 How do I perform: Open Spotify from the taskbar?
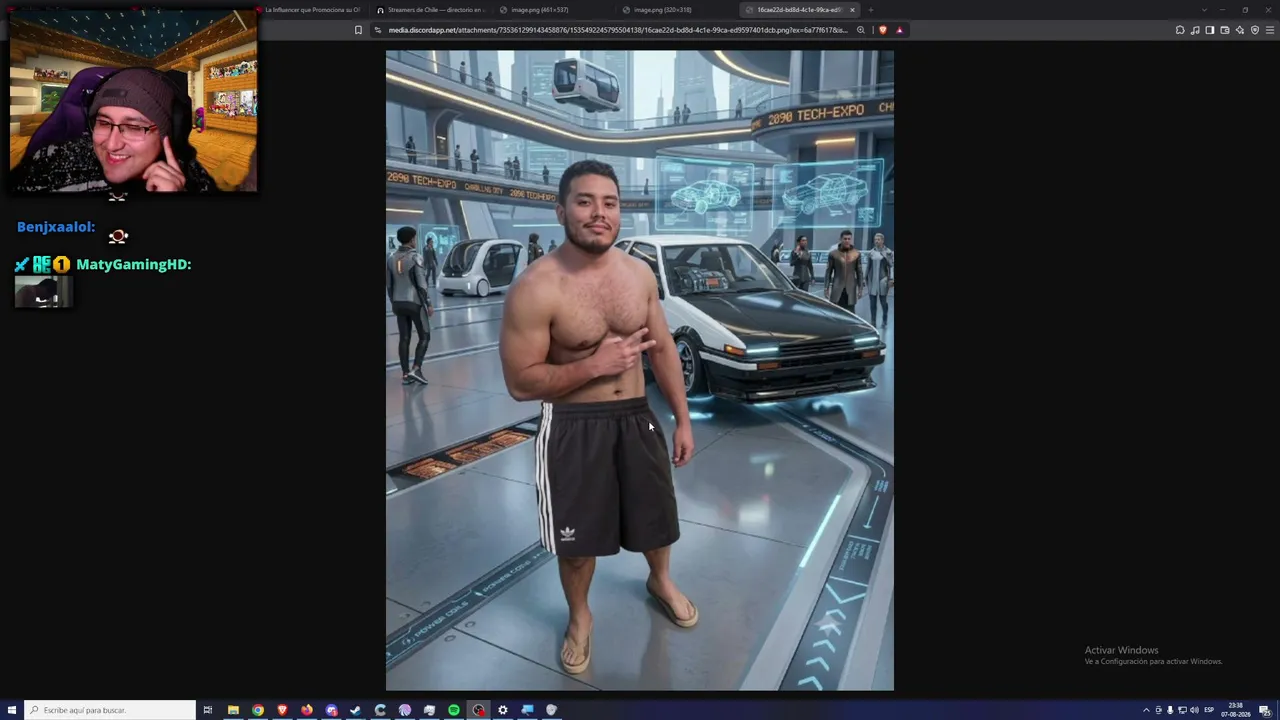454,710
